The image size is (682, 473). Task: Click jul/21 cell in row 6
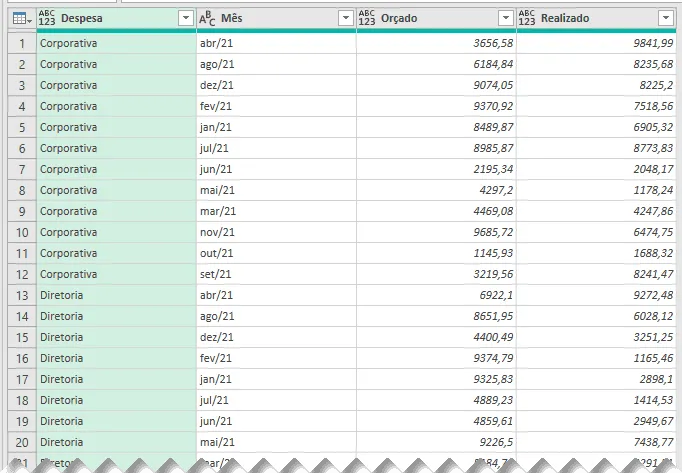276,148
